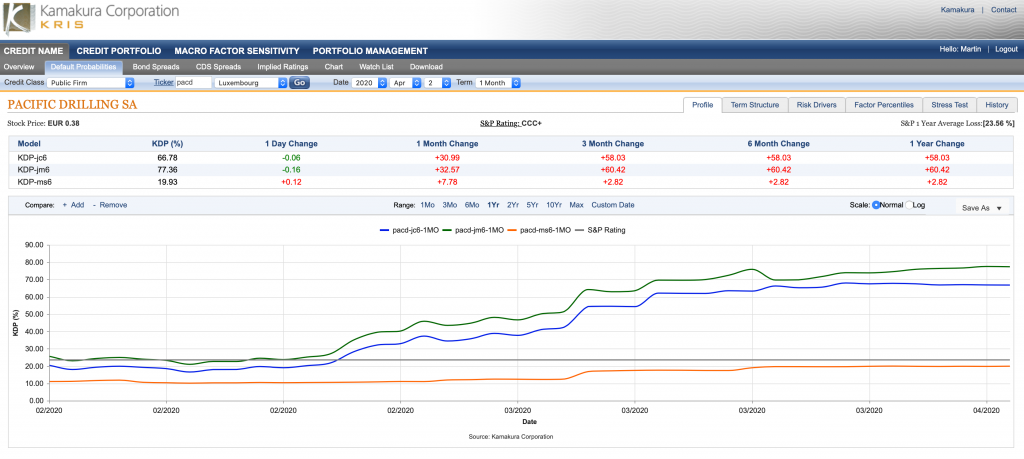This screenshot has height=459, width=1024.
Task: Click the Hello: Martin user label
Action: click(x=960, y=49)
